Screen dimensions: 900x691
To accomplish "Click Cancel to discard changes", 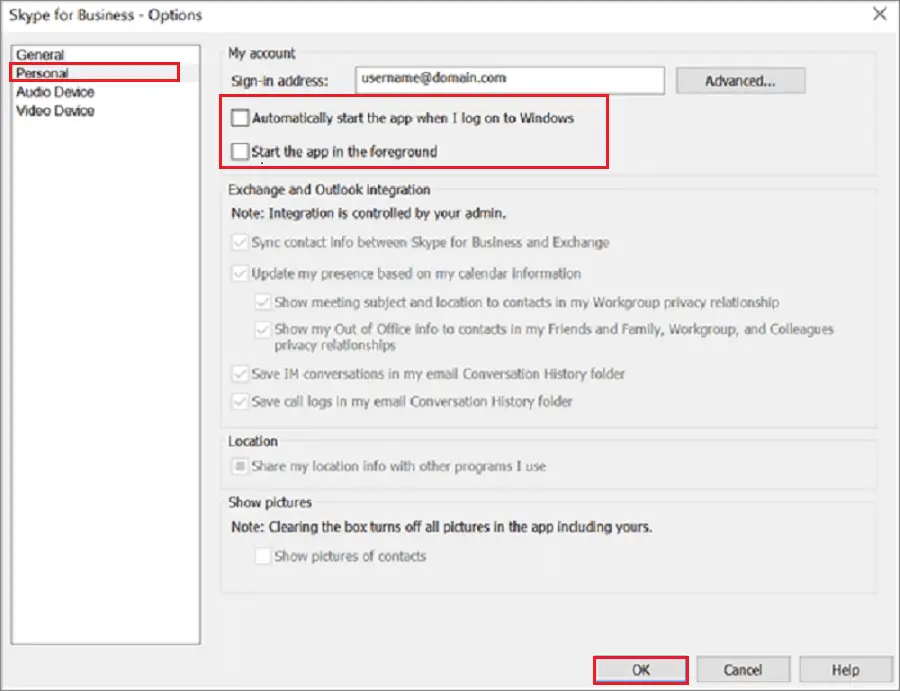I will click(743, 670).
